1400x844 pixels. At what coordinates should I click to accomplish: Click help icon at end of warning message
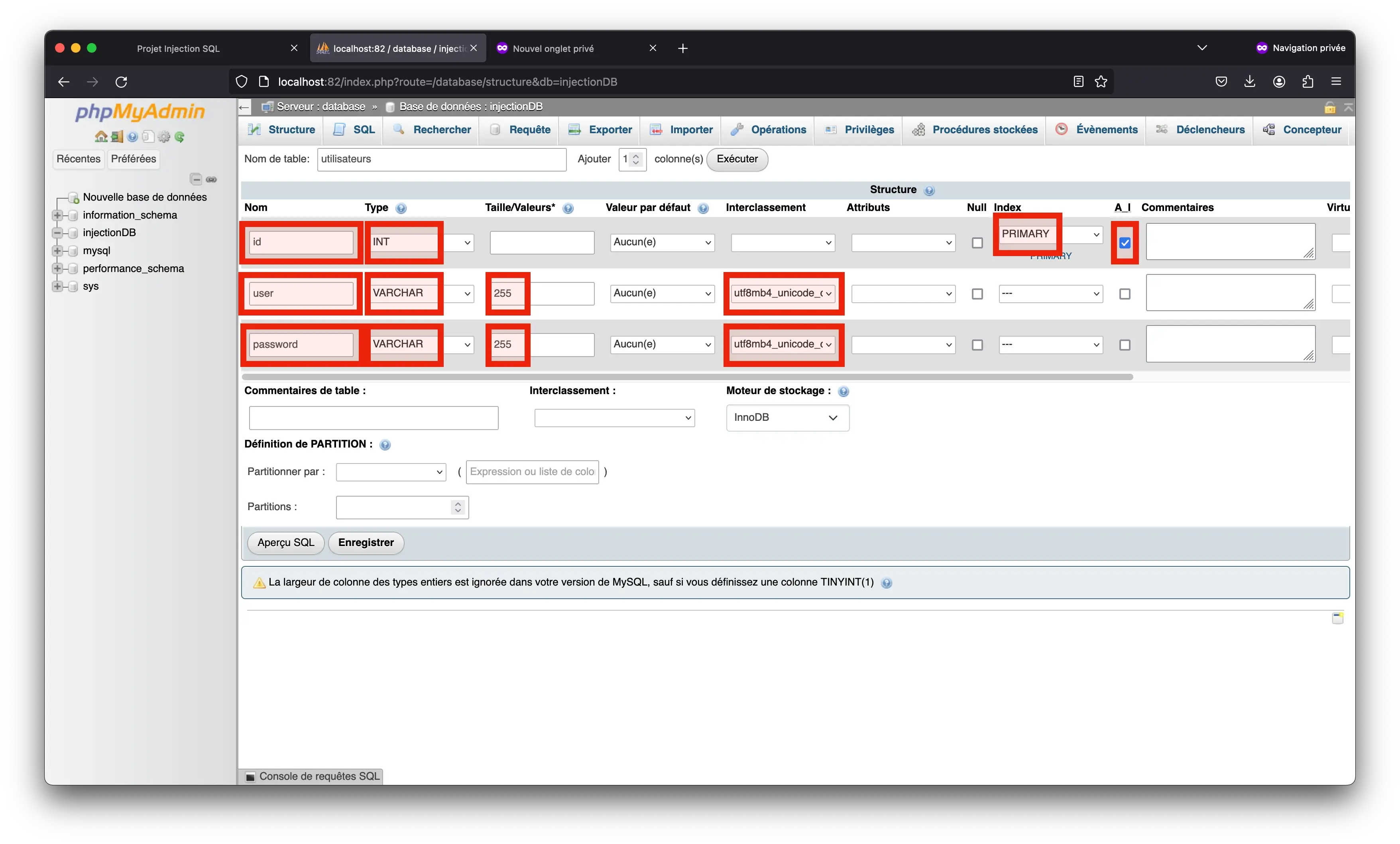(887, 583)
